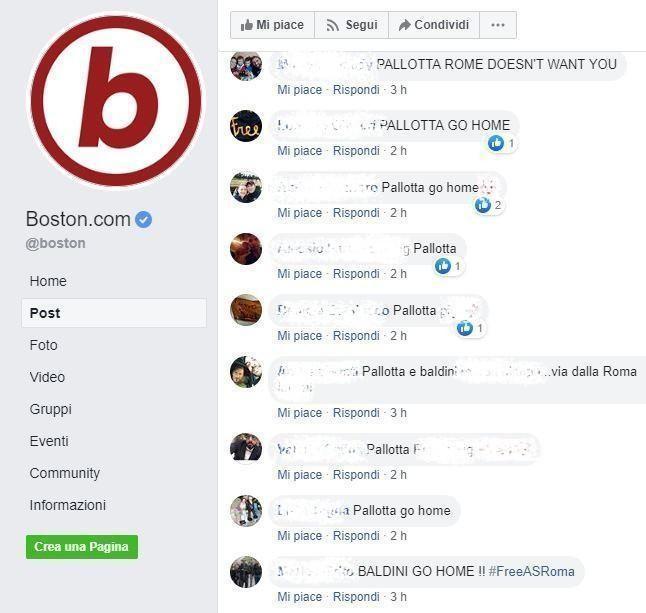Like the page with Mi piace button
Viewport: 646px width, 613px height.
(272, 25)
